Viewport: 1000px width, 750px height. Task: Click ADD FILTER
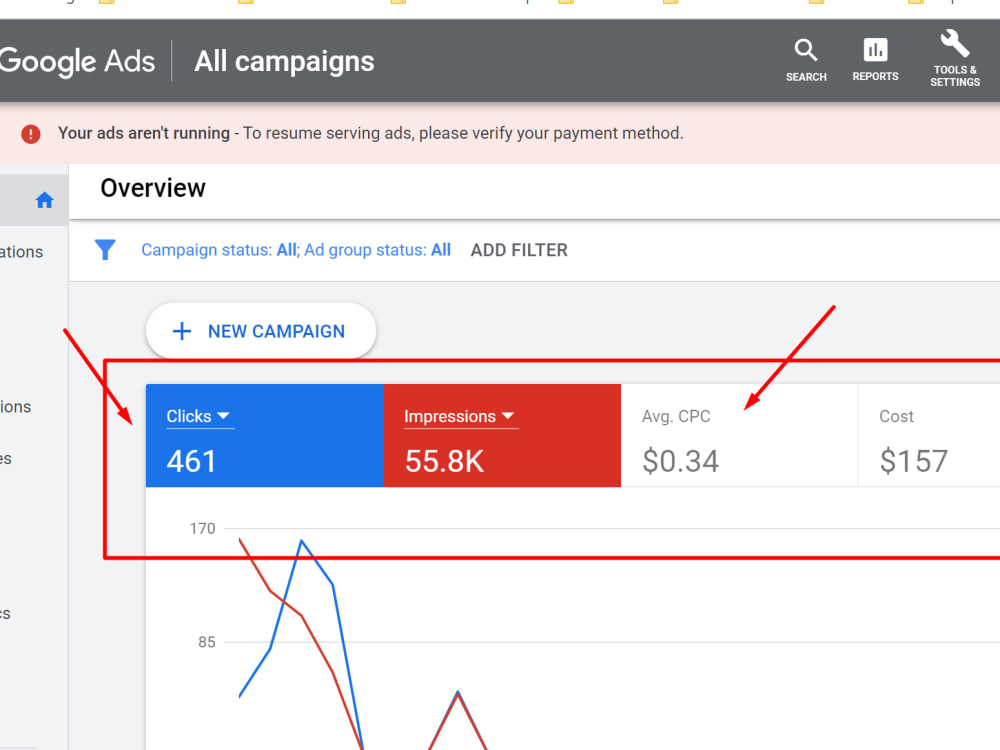click(x=519, y=250)
